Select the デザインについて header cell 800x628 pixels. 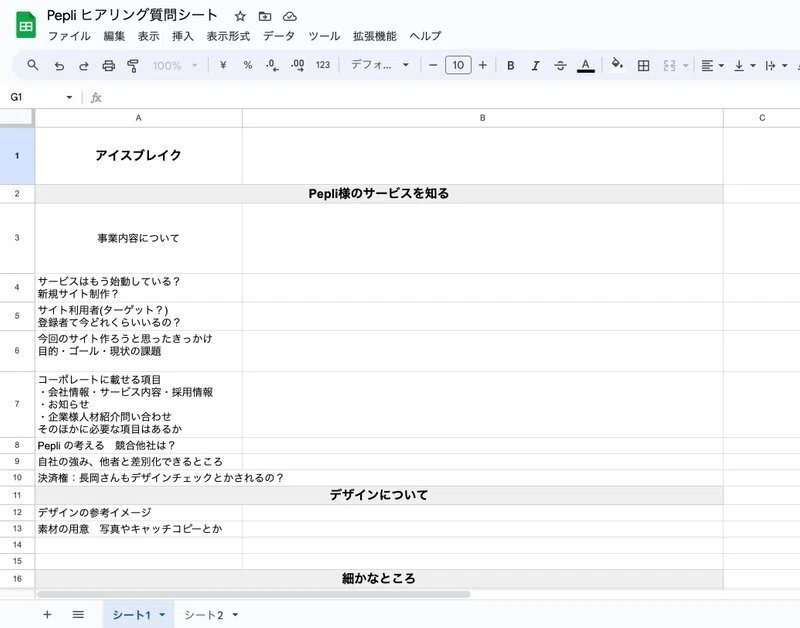click(379, 494)
